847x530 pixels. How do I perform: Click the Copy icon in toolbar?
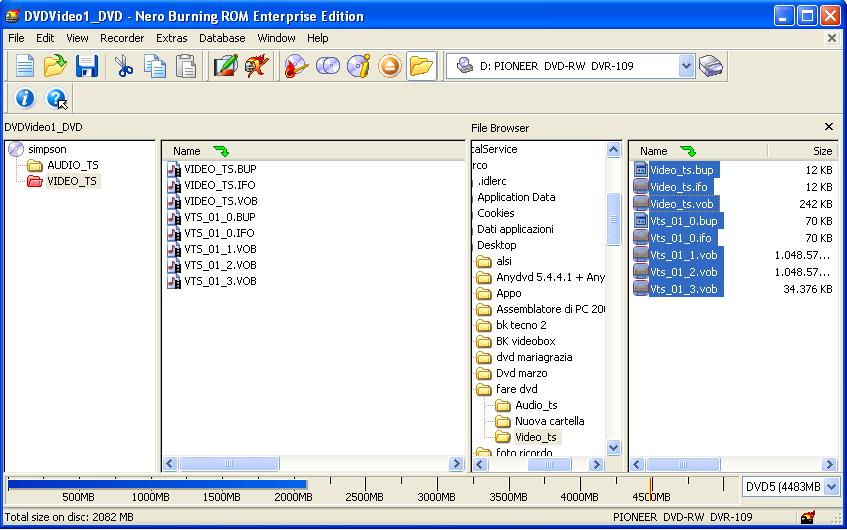pyautogui.click(x=155, y=66)
